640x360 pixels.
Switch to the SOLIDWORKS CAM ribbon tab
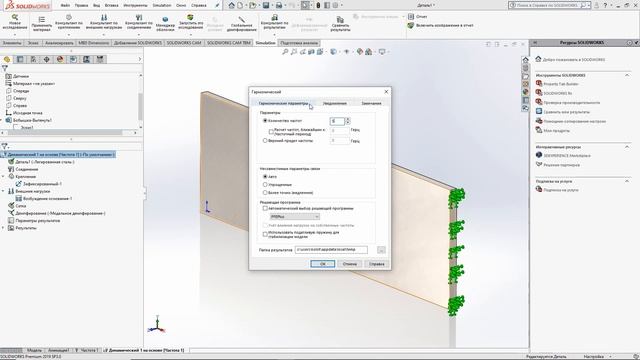coord(184,43)
